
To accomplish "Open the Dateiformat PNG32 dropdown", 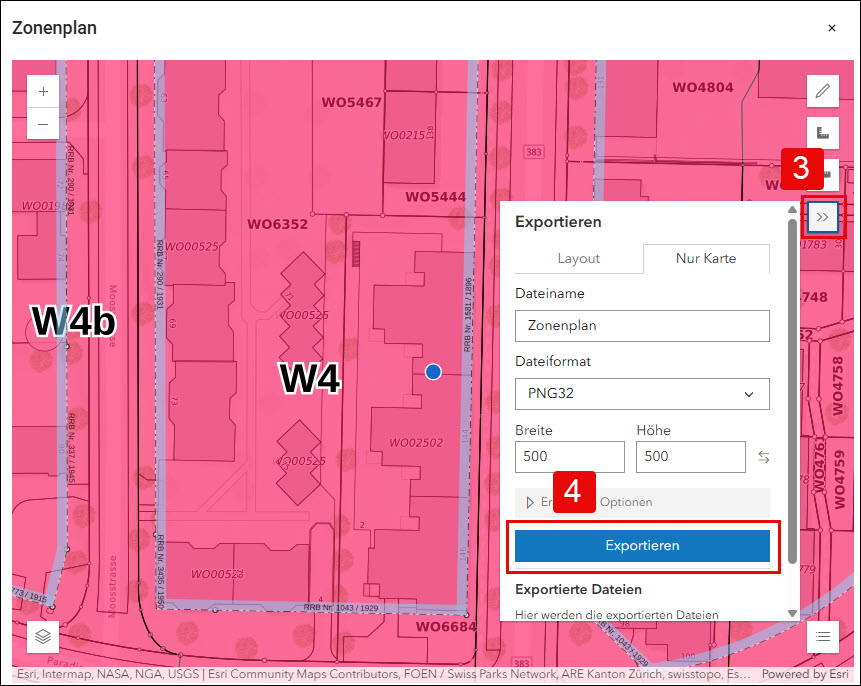I will coord(642,394).
